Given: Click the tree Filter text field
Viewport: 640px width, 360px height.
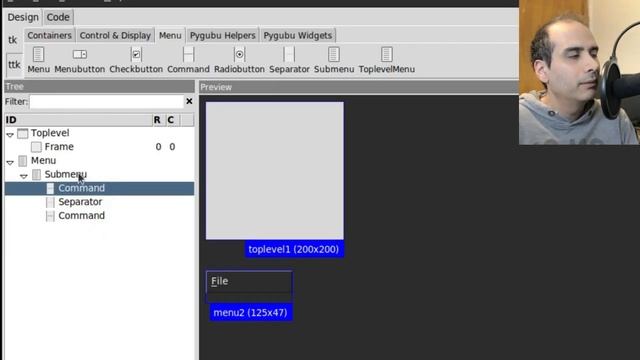Looking at the screenshot, I should (107, 101).
